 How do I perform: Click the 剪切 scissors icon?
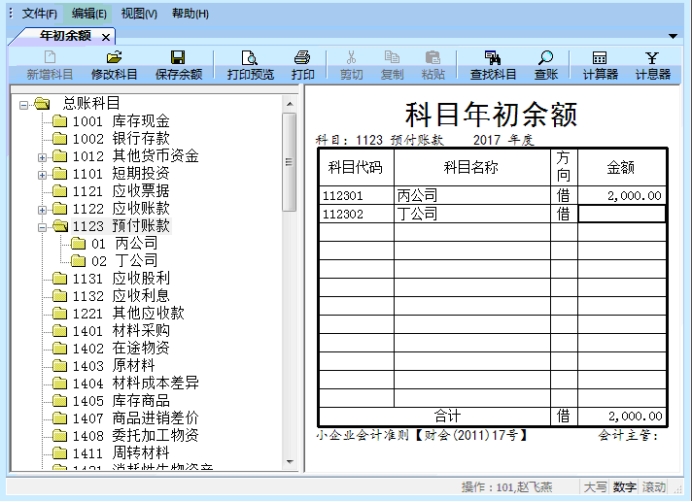point(351,57)
